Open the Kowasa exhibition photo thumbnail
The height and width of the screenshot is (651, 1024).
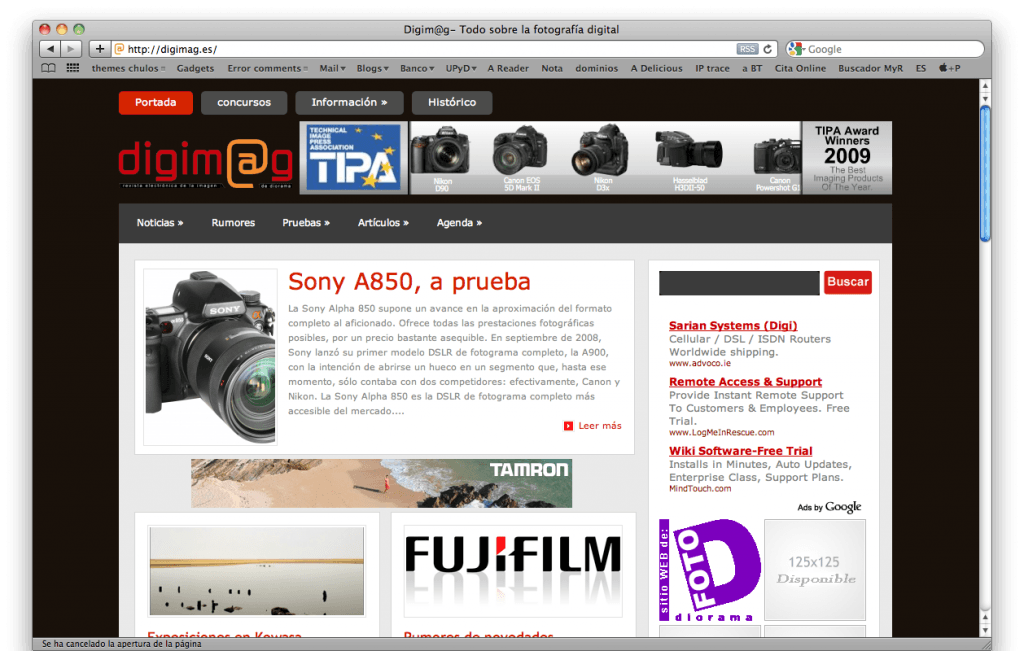pyautogui.click(x=257, y=571)
